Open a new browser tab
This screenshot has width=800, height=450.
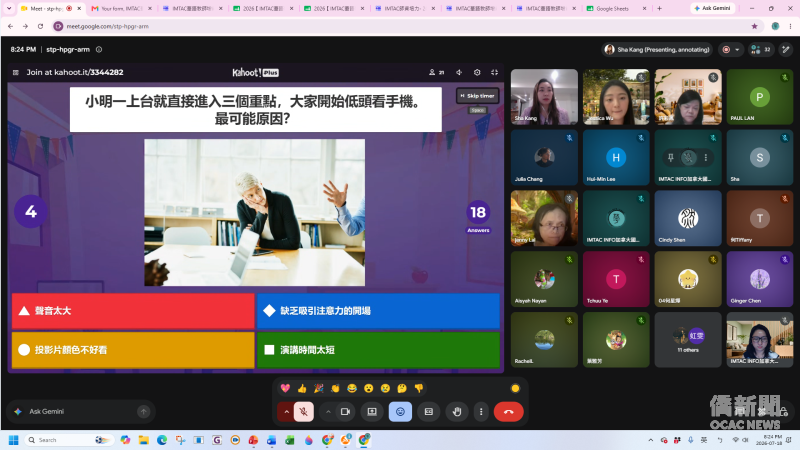pyautogui.click(x=659, y=8)
